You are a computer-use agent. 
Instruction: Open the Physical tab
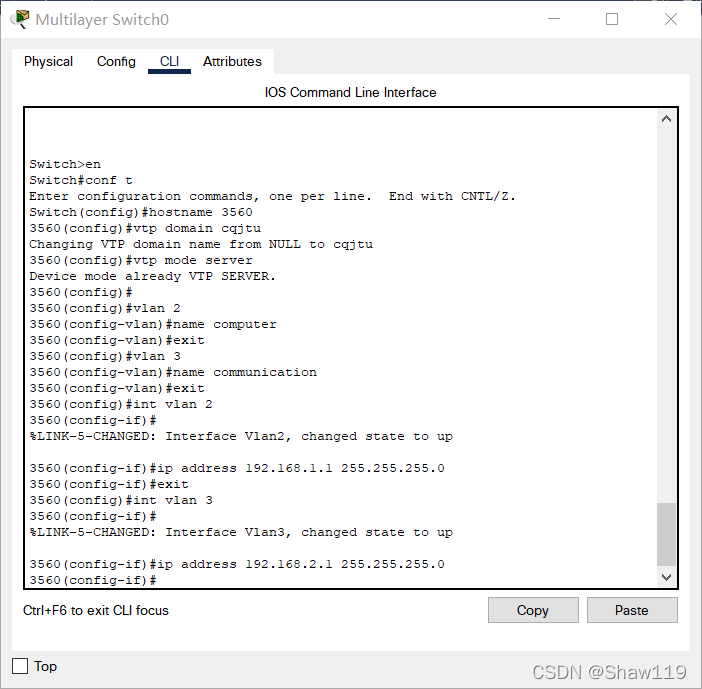pos(48,61)
